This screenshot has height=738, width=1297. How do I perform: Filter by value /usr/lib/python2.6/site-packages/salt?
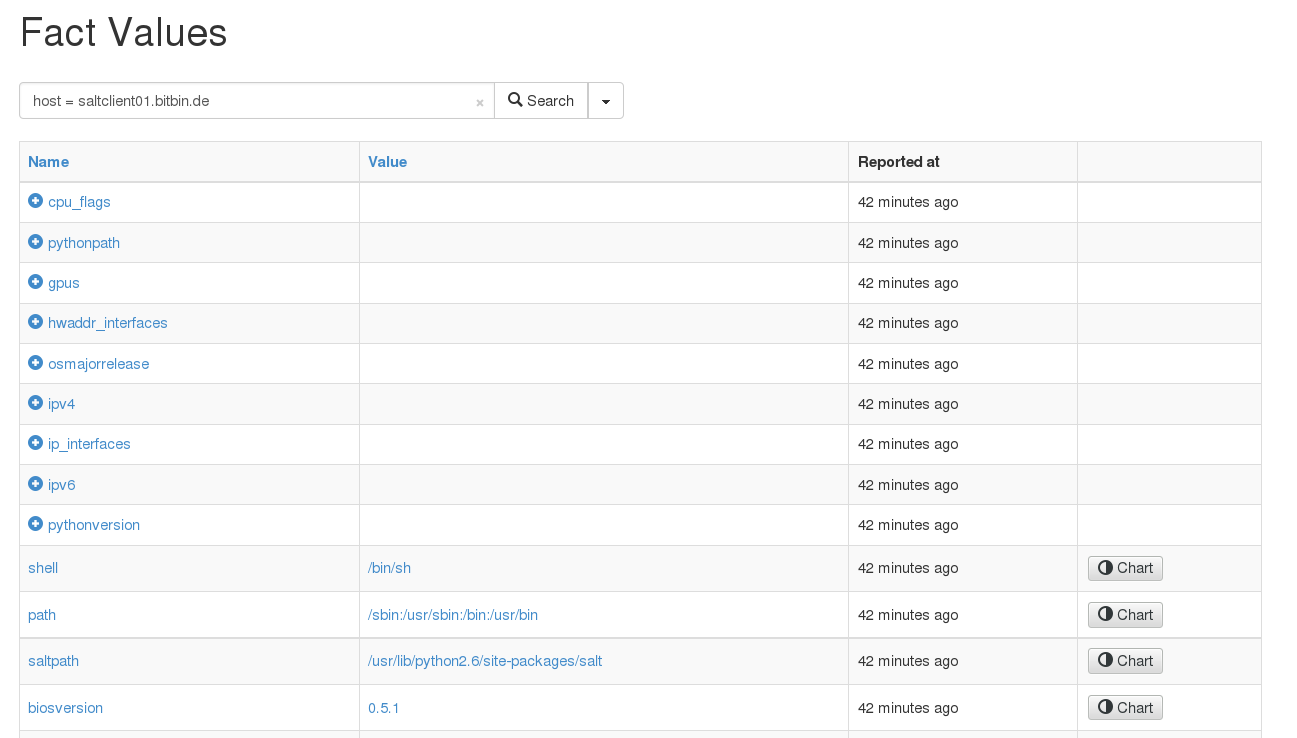pyautogui.click(x=485, y=661)
